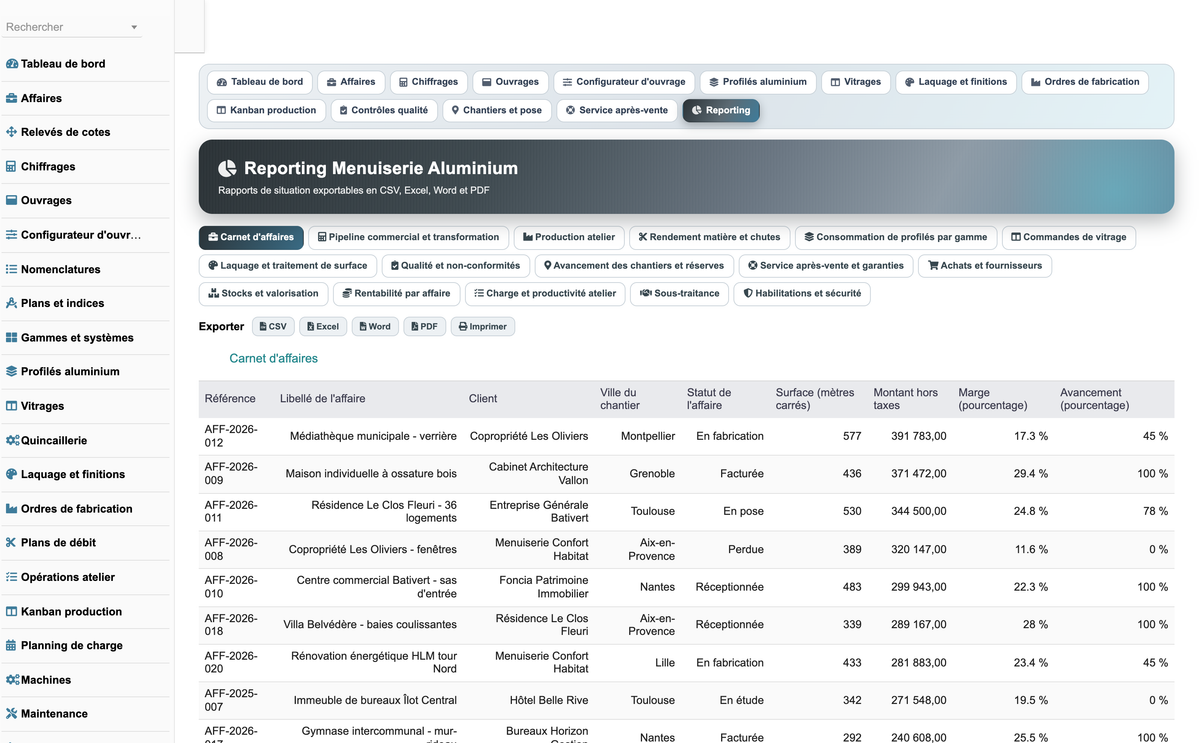This screenshot has height=743, width=1200.
Task: Click the Laquage et finitions sidebar palette icon
Action: pyautogui.click(x=12, y=475)
